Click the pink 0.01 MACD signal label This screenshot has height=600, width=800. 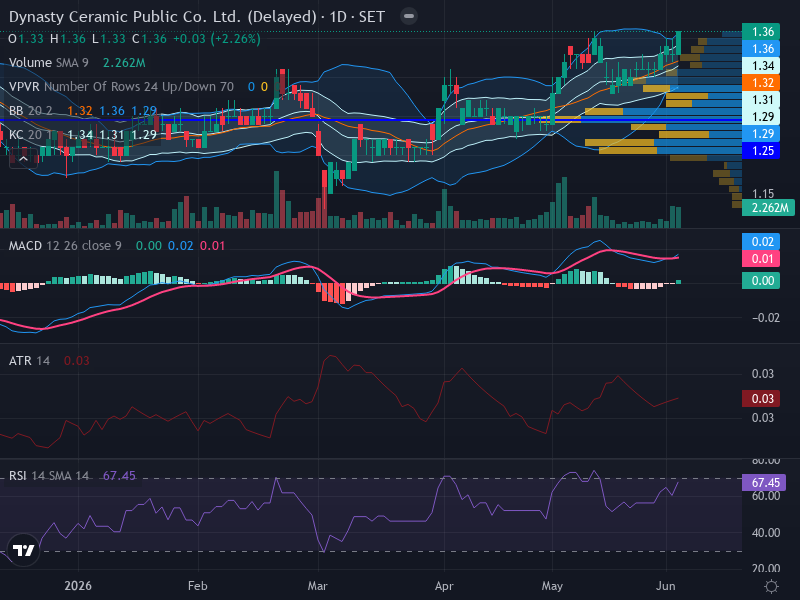pyautogui.click(x=761, y=259)
